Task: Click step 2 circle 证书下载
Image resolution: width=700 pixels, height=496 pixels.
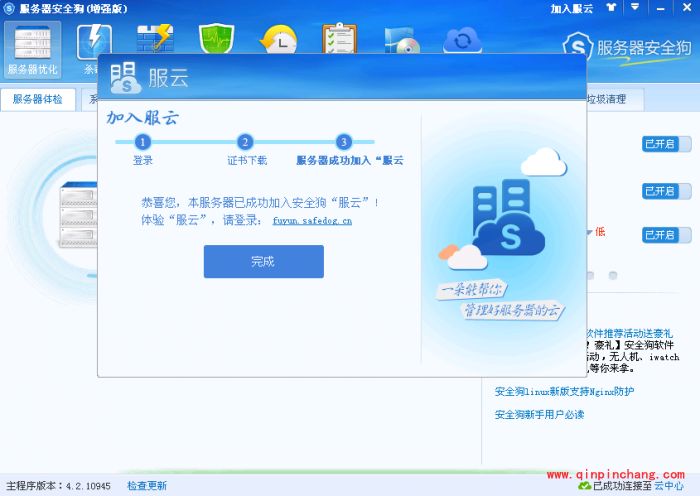Action: [x=246, y=142]
